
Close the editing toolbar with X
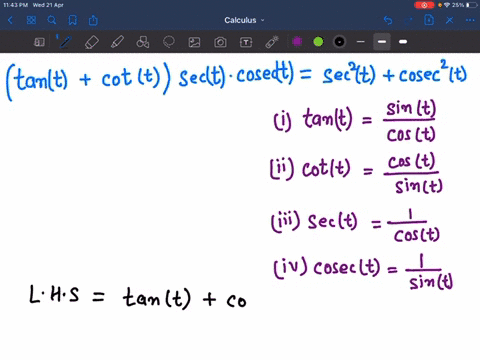coord(449,20)
